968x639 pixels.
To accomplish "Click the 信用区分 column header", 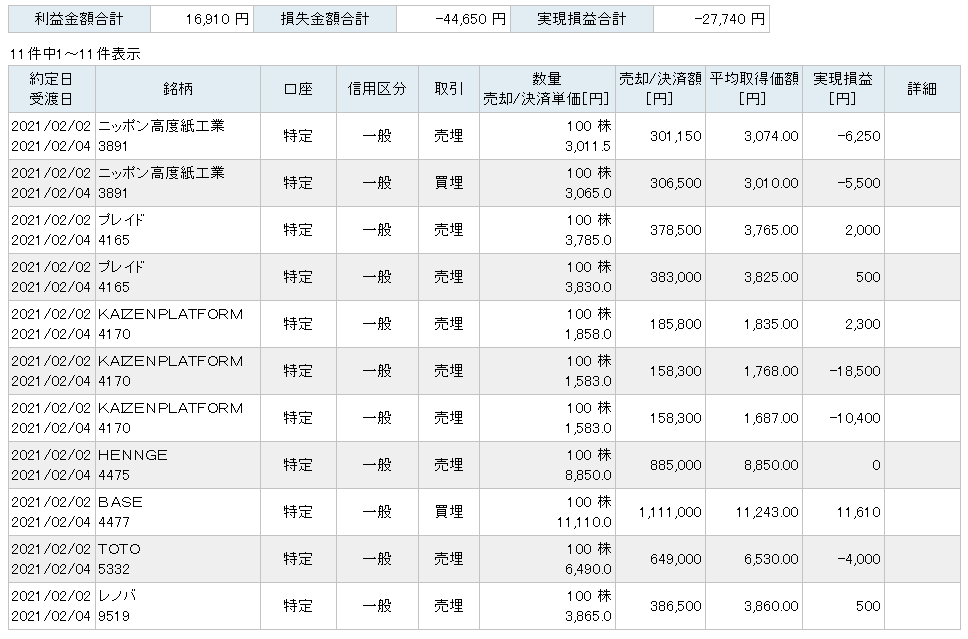I will 377,89.
